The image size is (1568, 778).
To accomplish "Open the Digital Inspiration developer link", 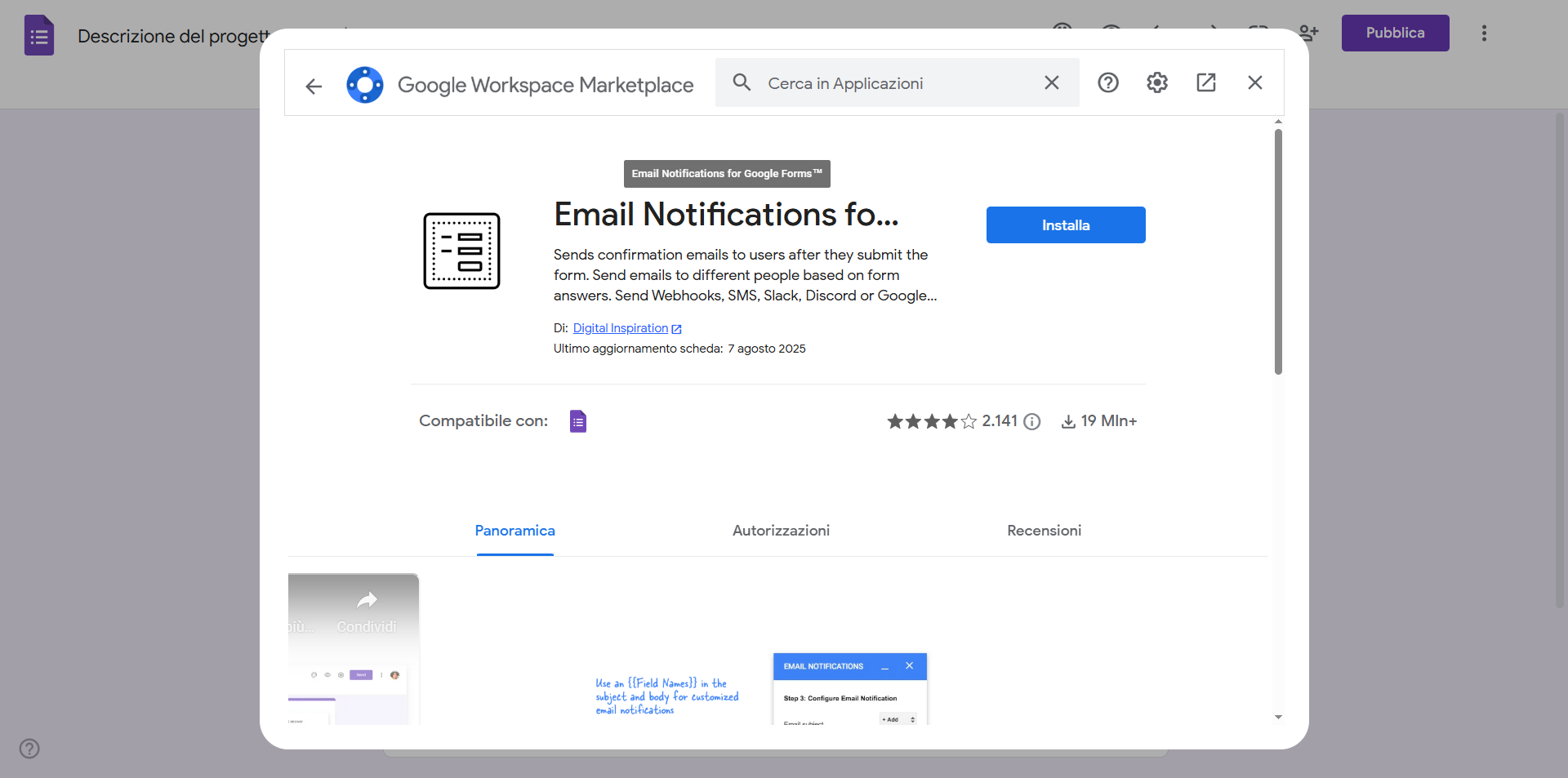I will pos(621,328).
